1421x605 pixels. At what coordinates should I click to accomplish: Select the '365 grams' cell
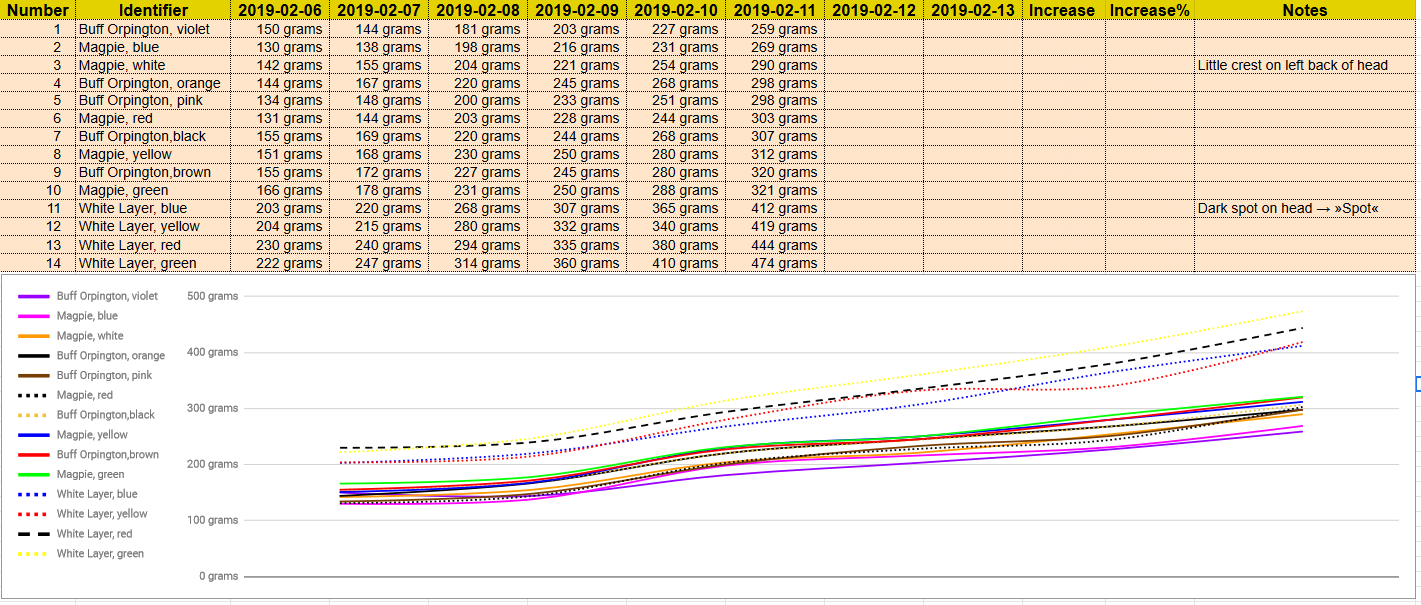(x=675, y=208)
